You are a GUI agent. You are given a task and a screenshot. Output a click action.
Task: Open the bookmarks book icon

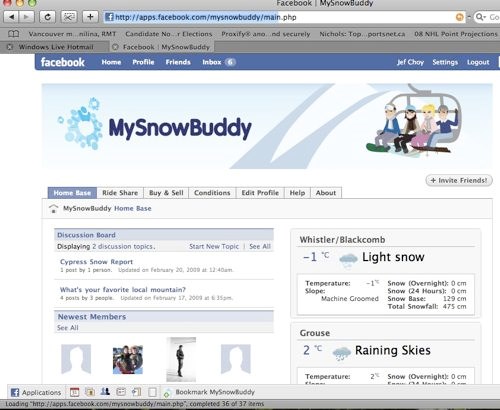tap(13, 34)
